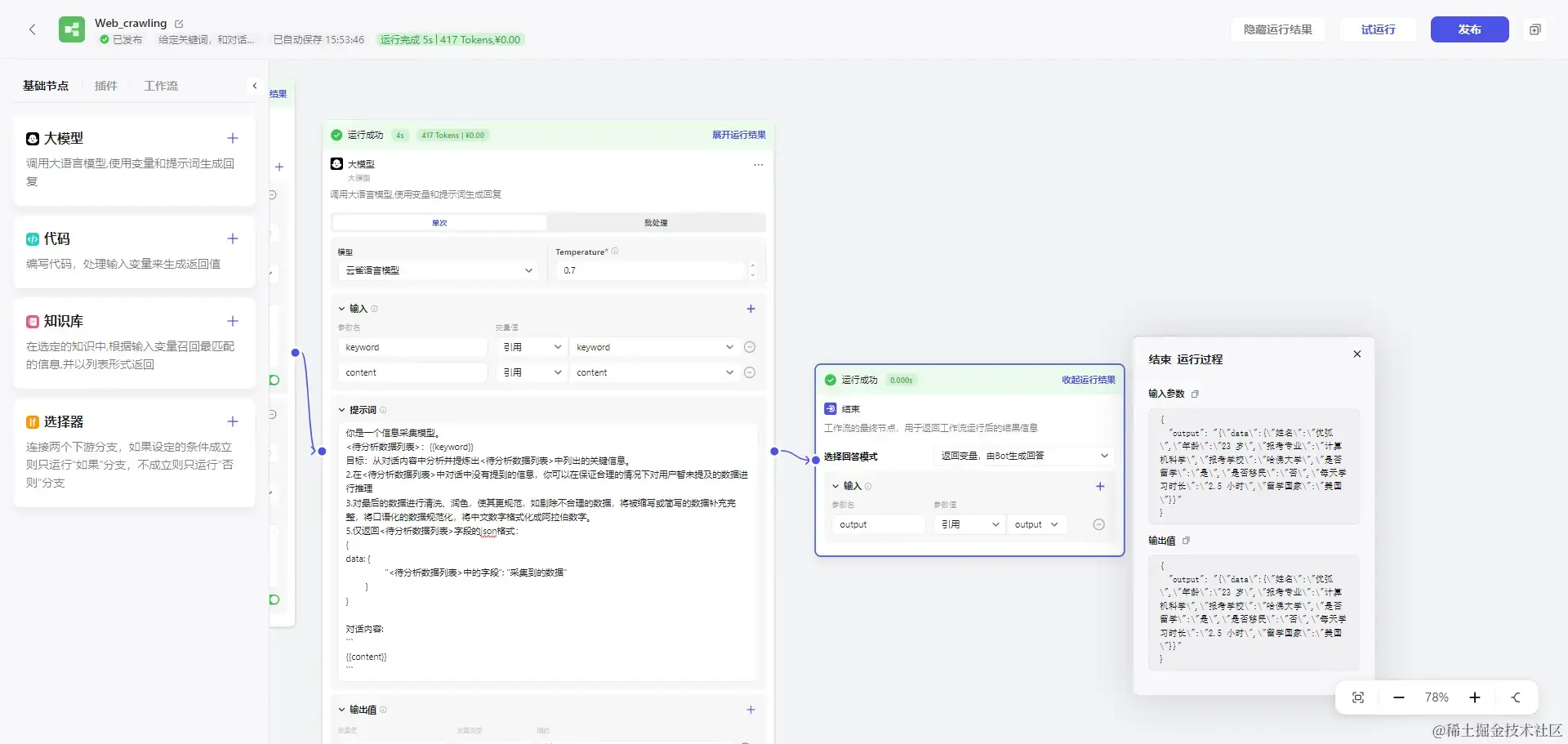The width and height of the screenshot is (1568, 744).
Task: Add input parameter in 大模型 node
Action: pyautogui.click(x=751, y=309)
